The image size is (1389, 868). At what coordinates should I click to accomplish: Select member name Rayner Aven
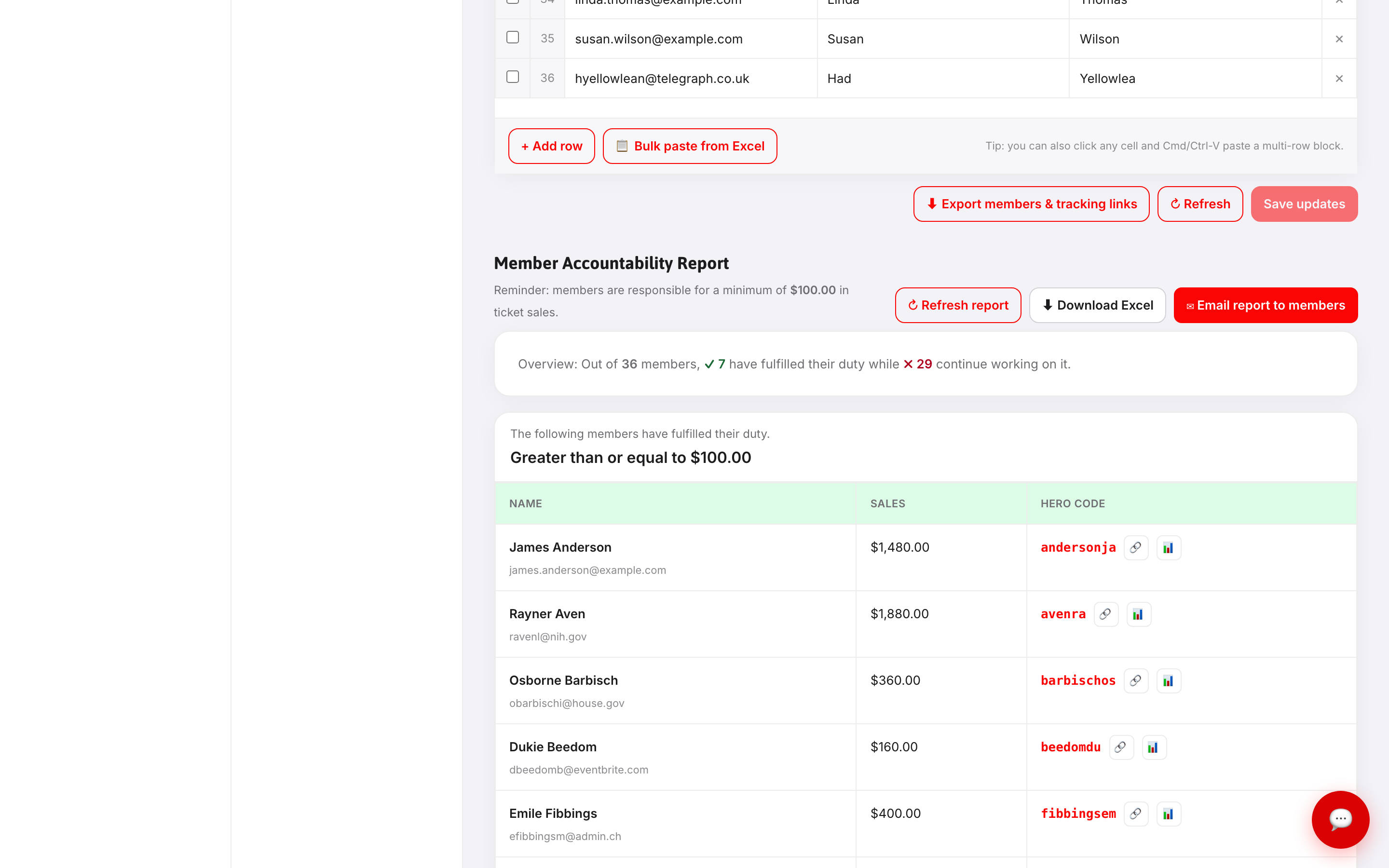point(547,614)
